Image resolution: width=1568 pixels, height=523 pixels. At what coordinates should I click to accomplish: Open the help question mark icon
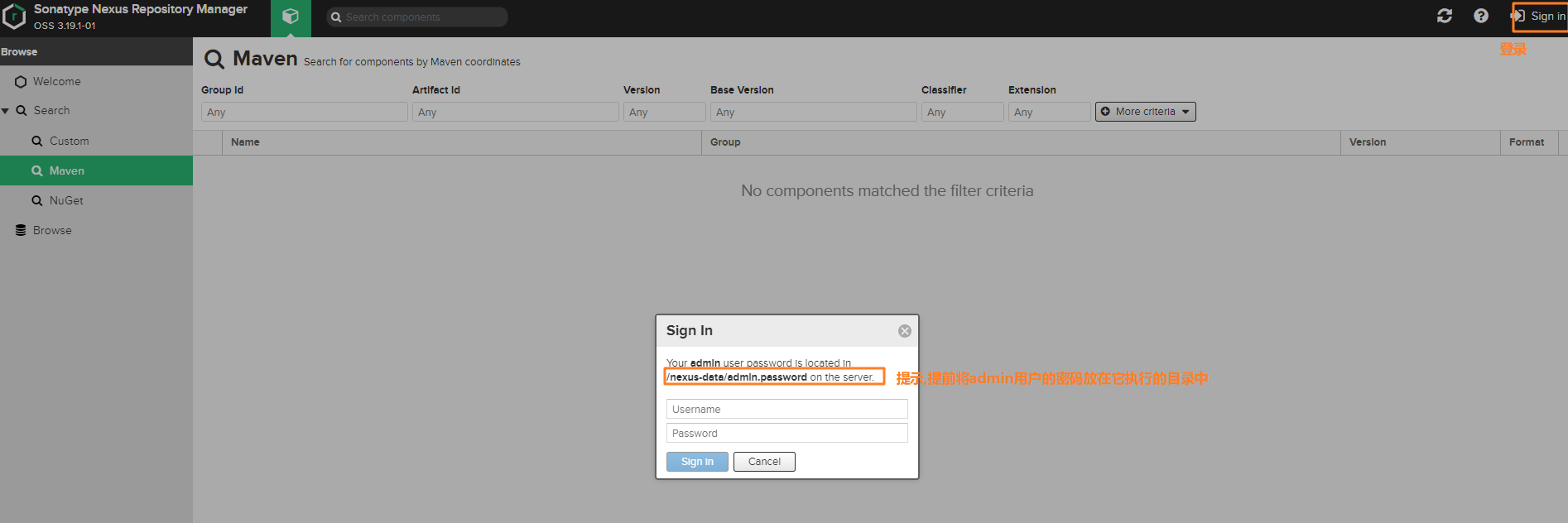pos(1481,16)
